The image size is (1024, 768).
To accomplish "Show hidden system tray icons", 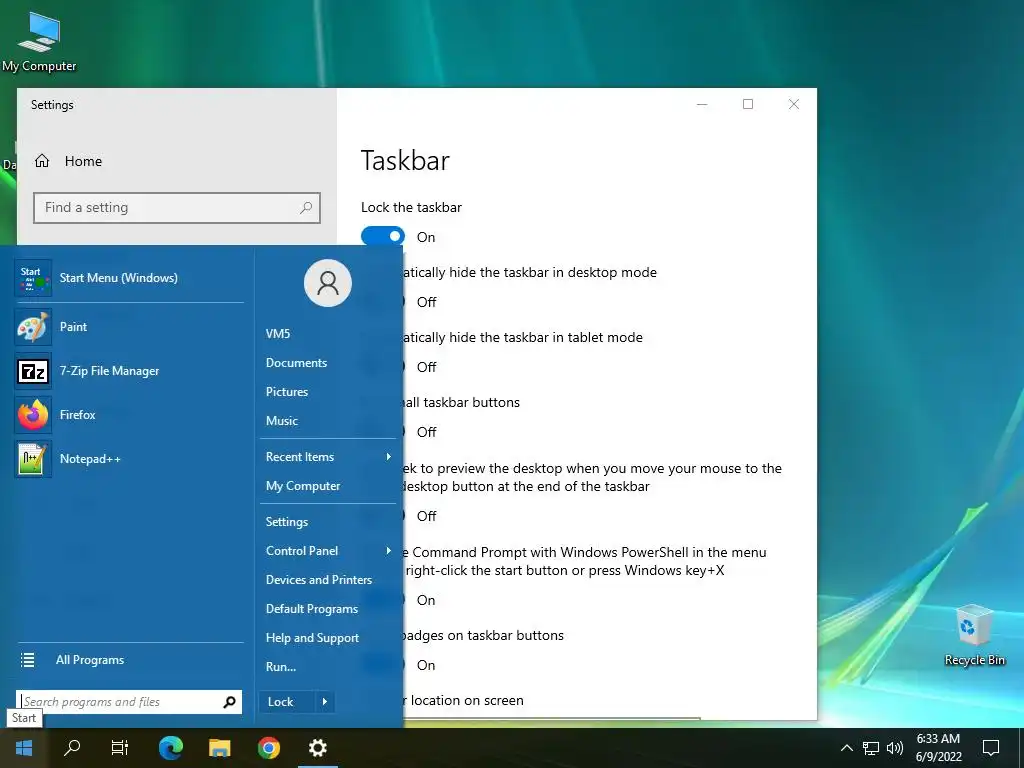I will coord(846,748).
